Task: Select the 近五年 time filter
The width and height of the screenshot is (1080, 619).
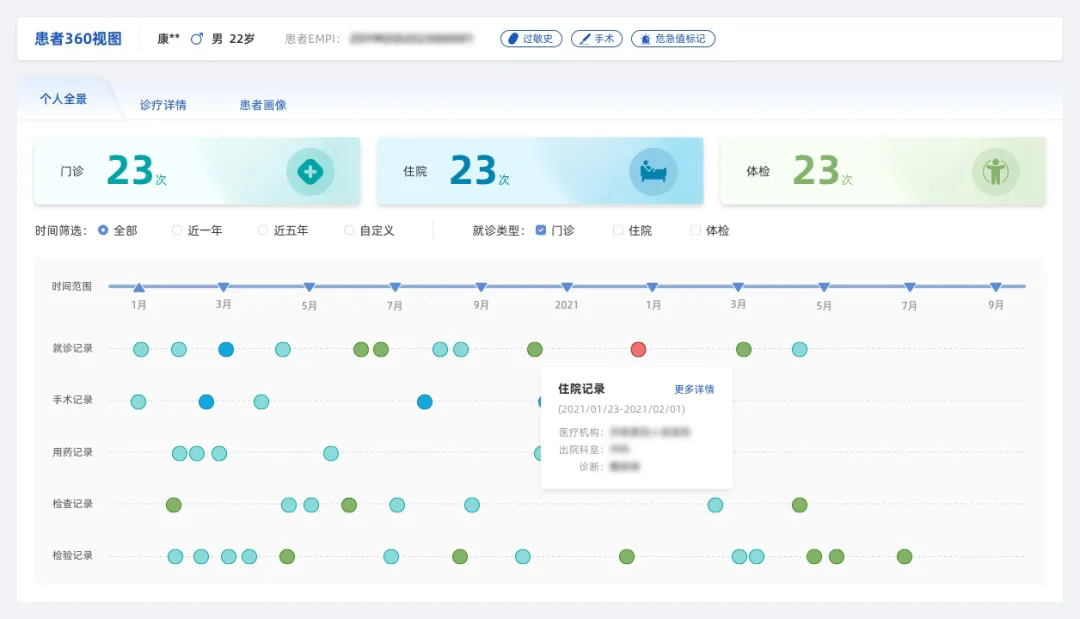Action: [264, 230]
